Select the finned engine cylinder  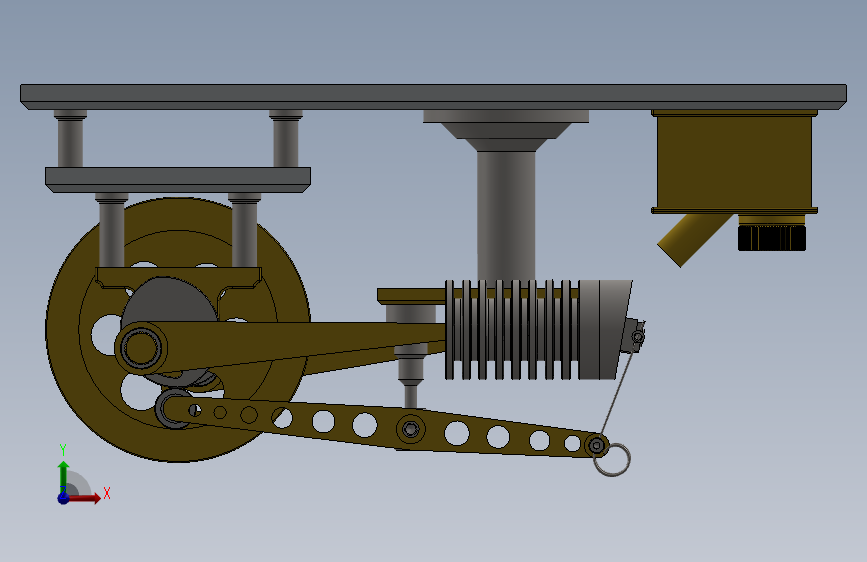(511, 330)
